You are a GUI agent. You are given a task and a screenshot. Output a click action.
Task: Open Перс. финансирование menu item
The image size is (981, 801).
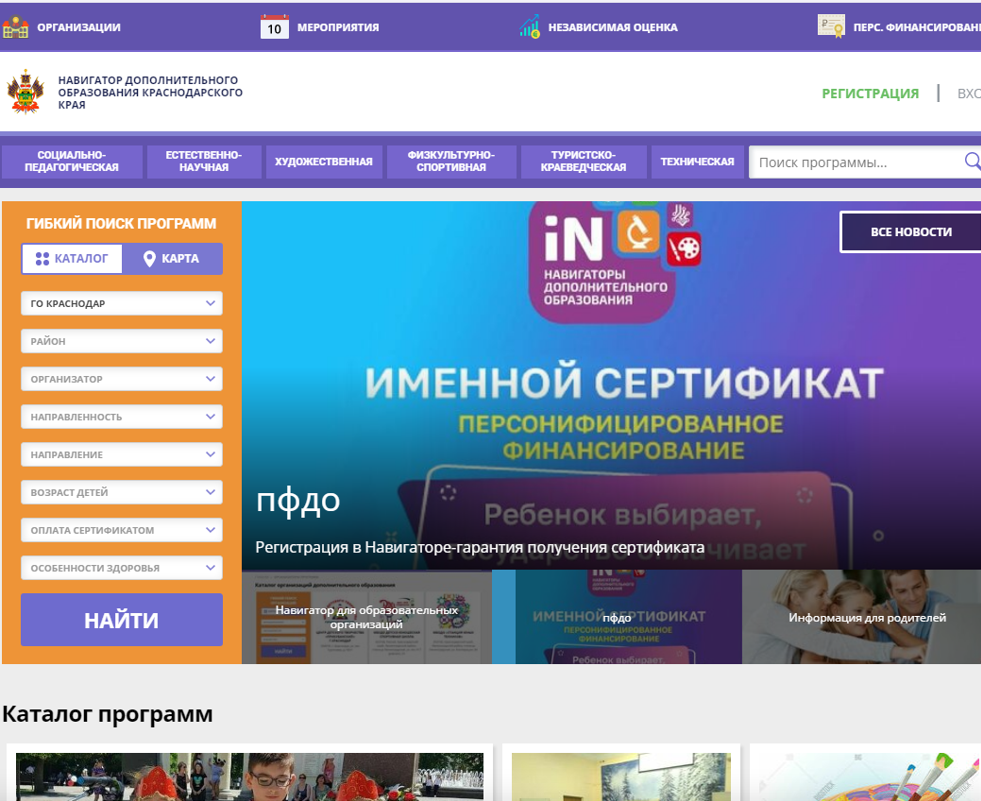tap(917, 27)
